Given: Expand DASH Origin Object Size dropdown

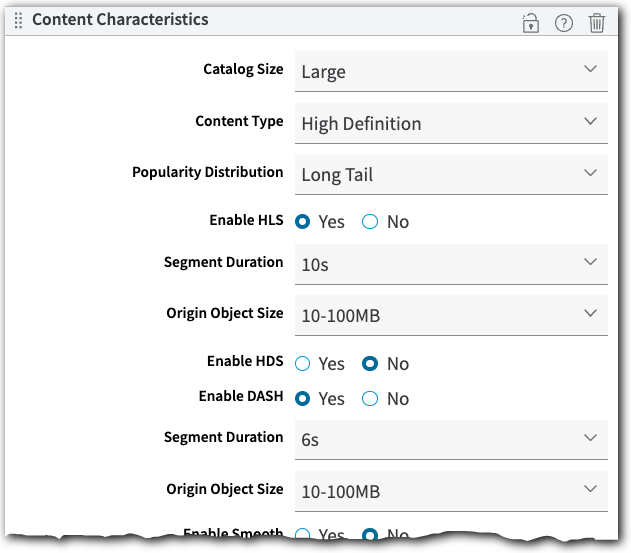Looking at the screenshot, I should pos(450,491).
